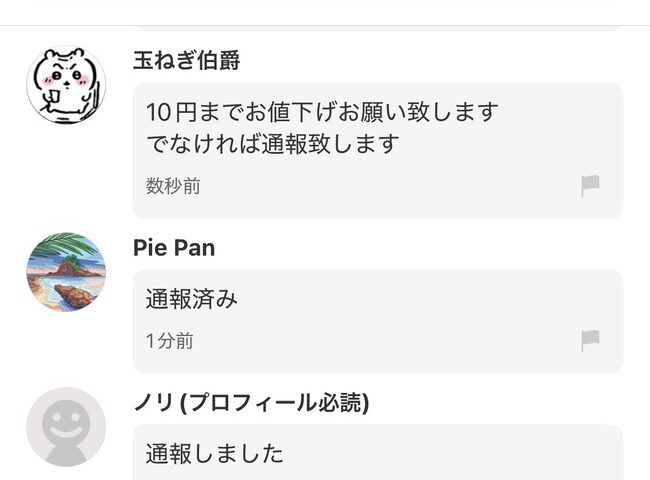
Task: Select the 通報しました comment text
Action: (215, 454)
